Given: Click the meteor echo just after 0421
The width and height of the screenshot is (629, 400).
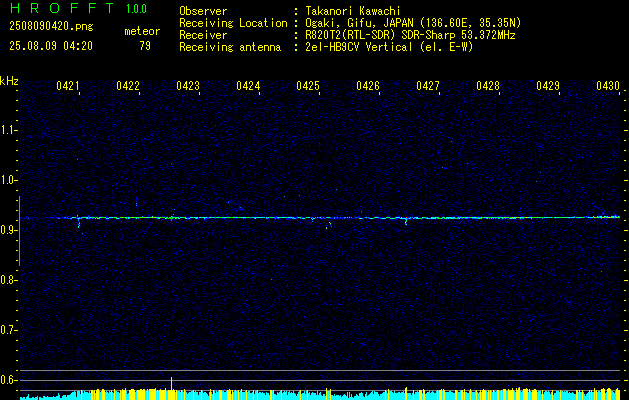Looking at the screenshot, I should (79, 221).
